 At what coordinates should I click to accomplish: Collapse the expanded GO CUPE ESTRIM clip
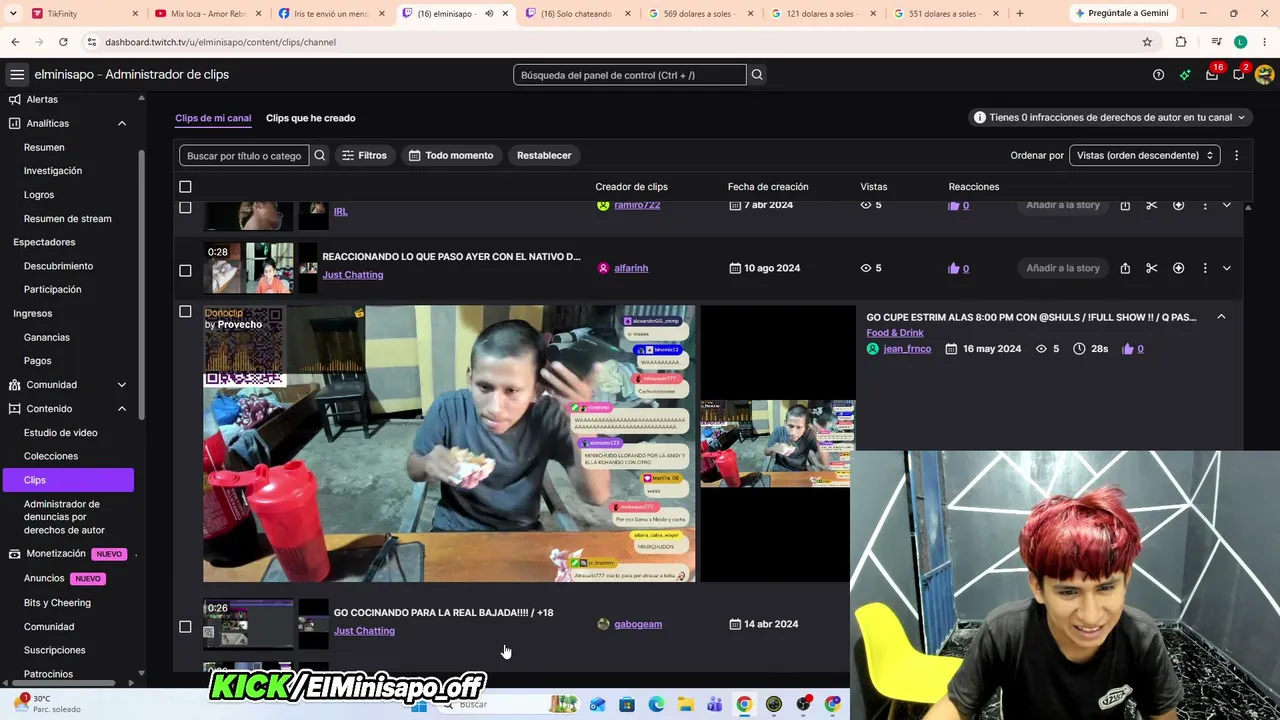(x=1221, y=317)
